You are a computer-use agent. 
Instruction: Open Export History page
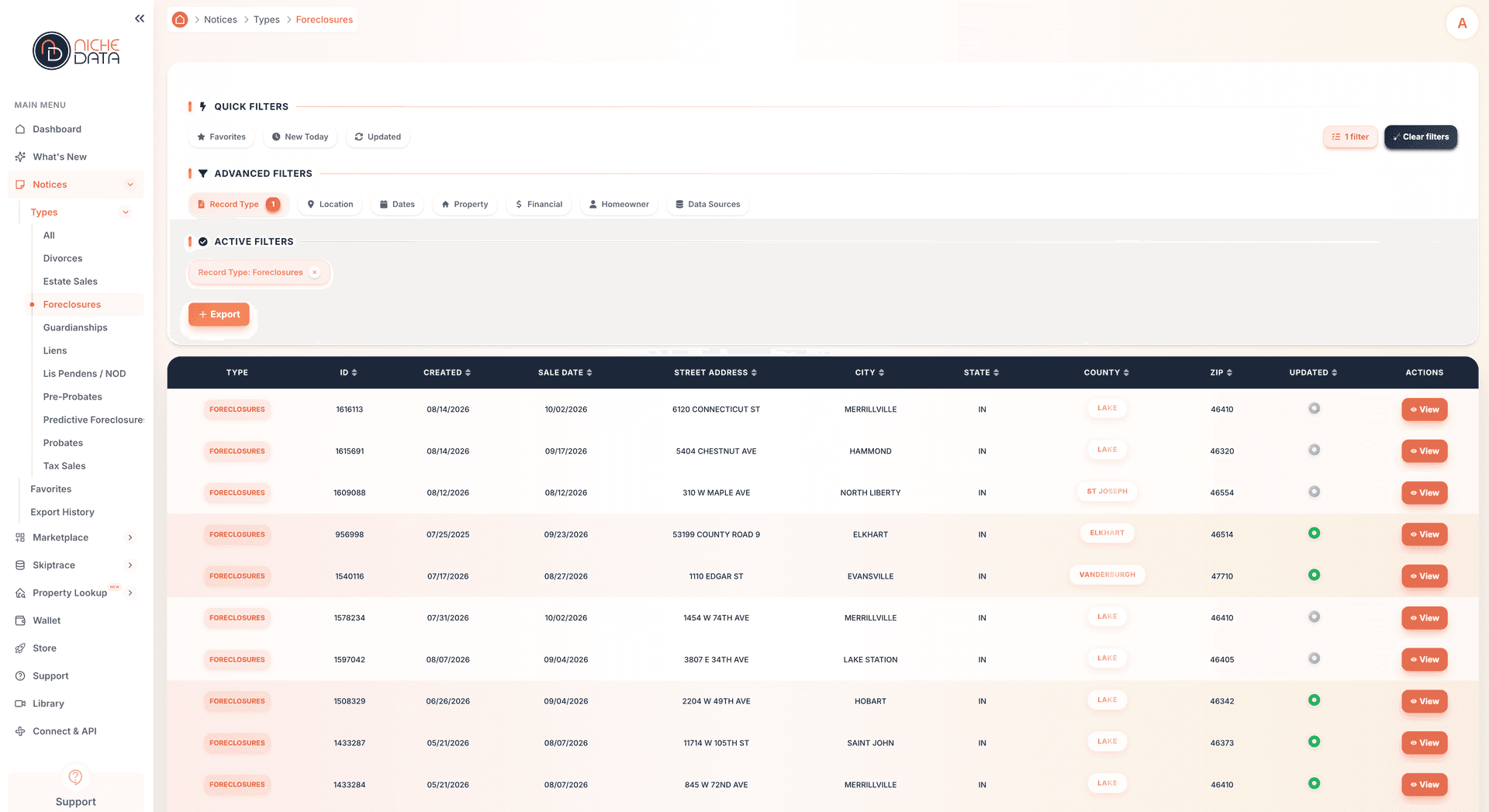tap(62, 513)
